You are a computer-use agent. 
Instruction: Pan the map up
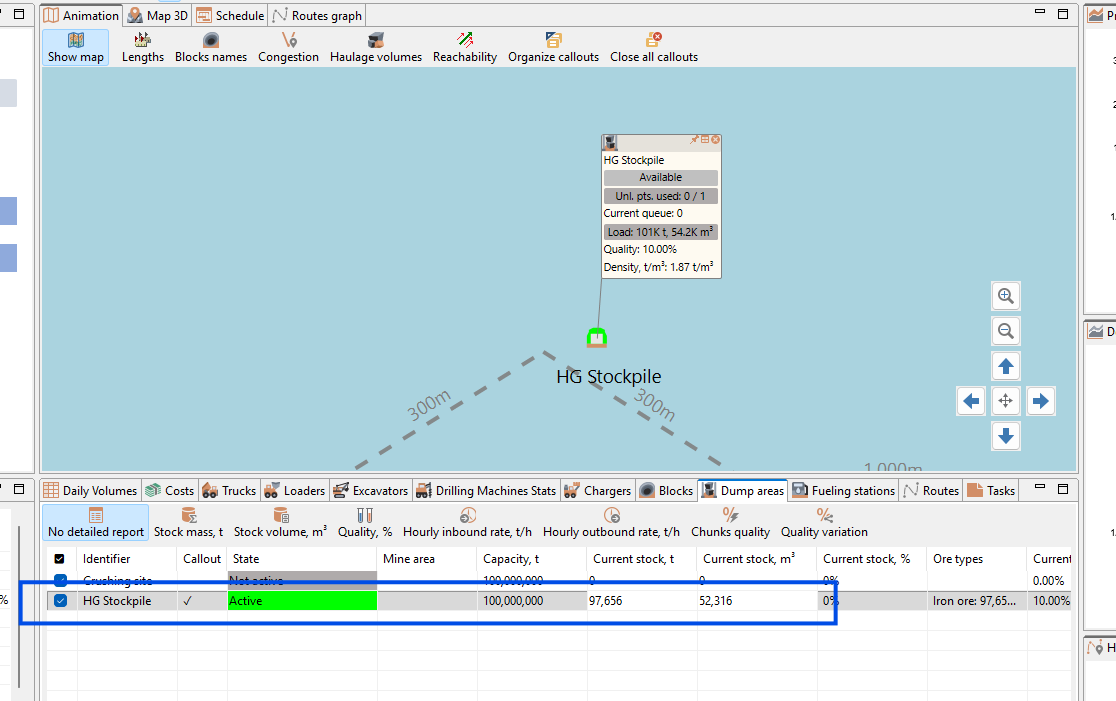click(x=1006, y=367)
